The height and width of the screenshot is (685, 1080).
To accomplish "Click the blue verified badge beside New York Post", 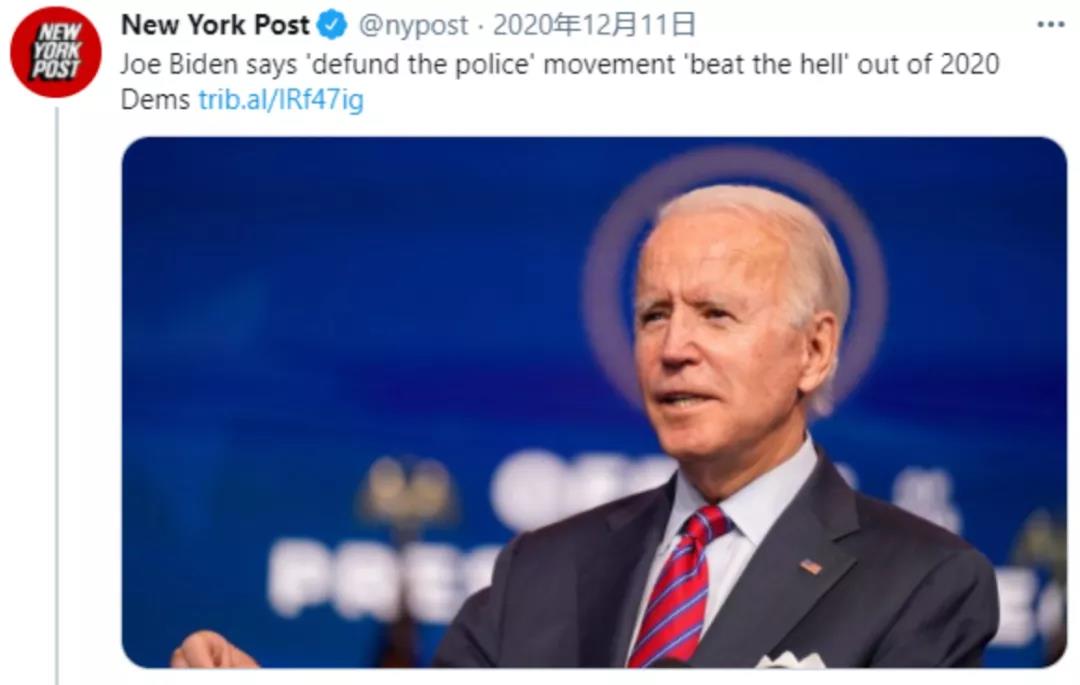I will [x=331, y=25].
